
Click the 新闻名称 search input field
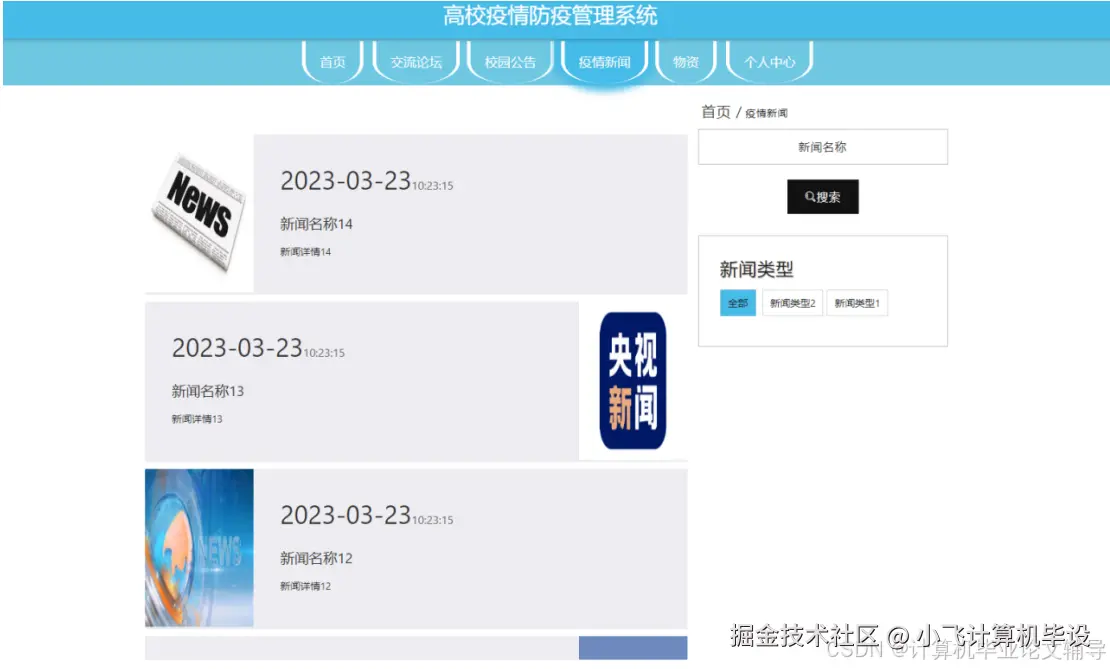(x=823, y=146)
